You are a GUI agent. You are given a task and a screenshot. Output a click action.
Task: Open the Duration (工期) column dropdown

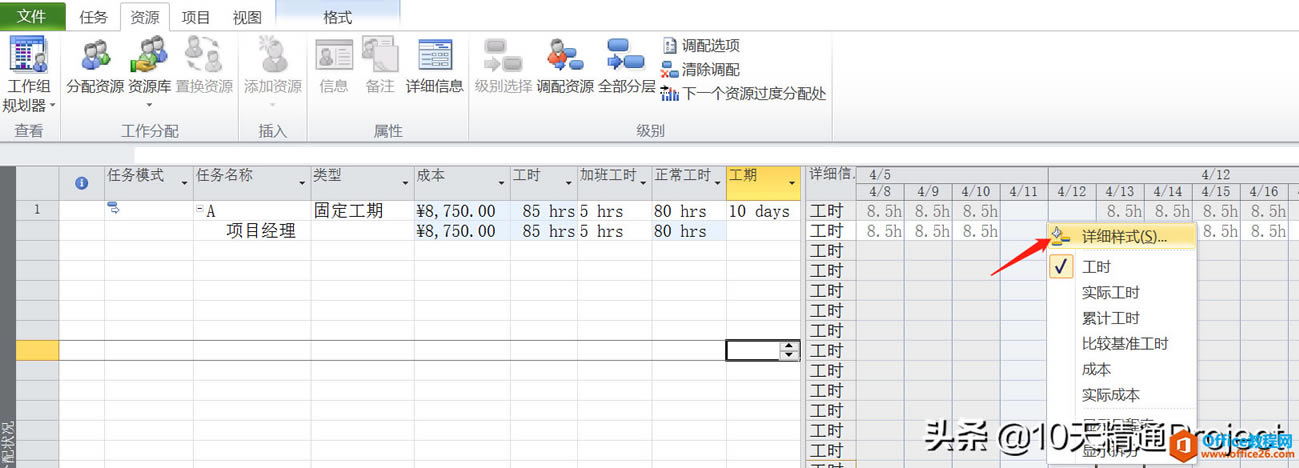(x=792, y=183)
